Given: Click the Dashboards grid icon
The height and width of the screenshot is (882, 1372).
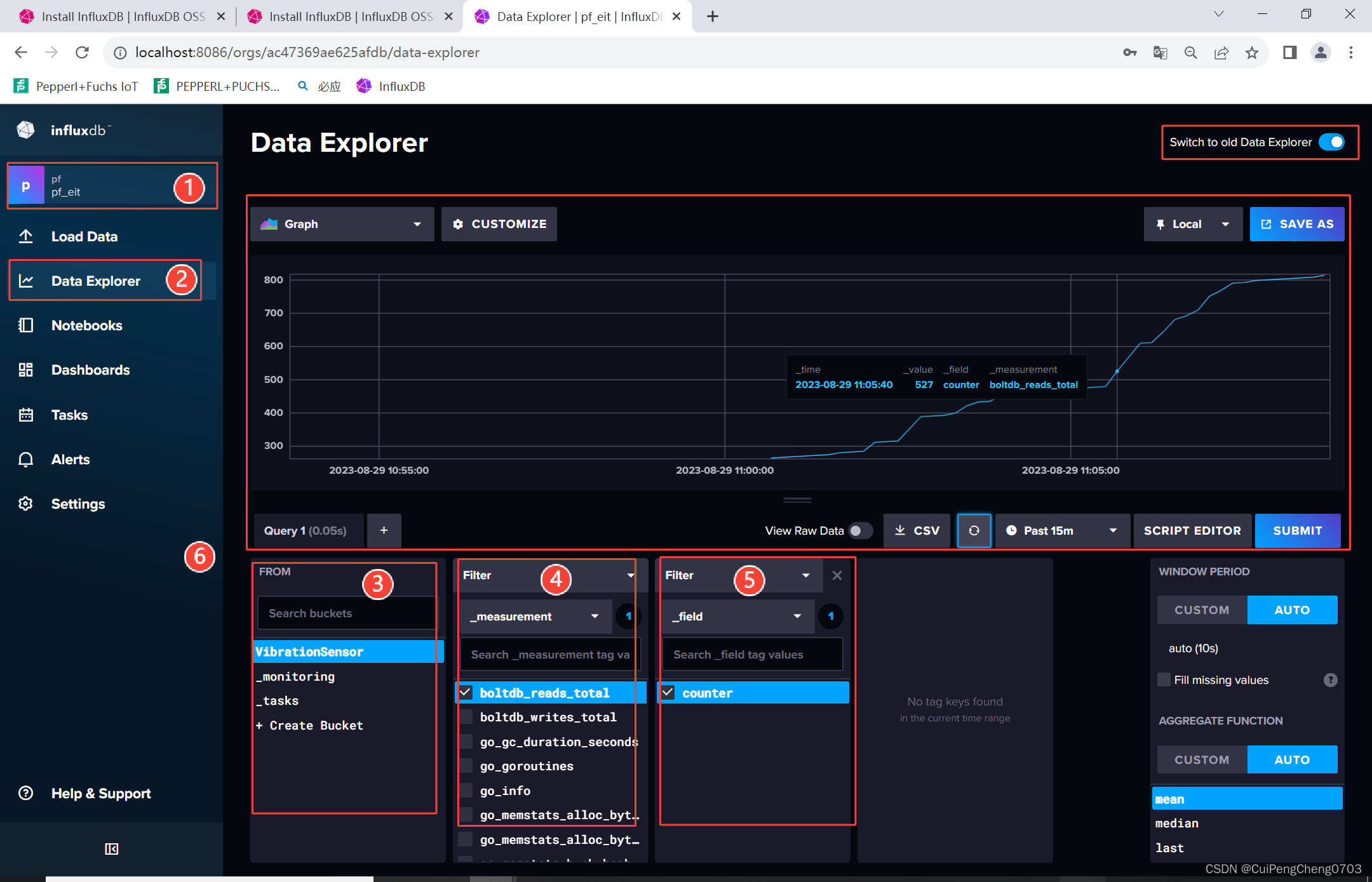Looking at the screenshot, I should [26, 370].
